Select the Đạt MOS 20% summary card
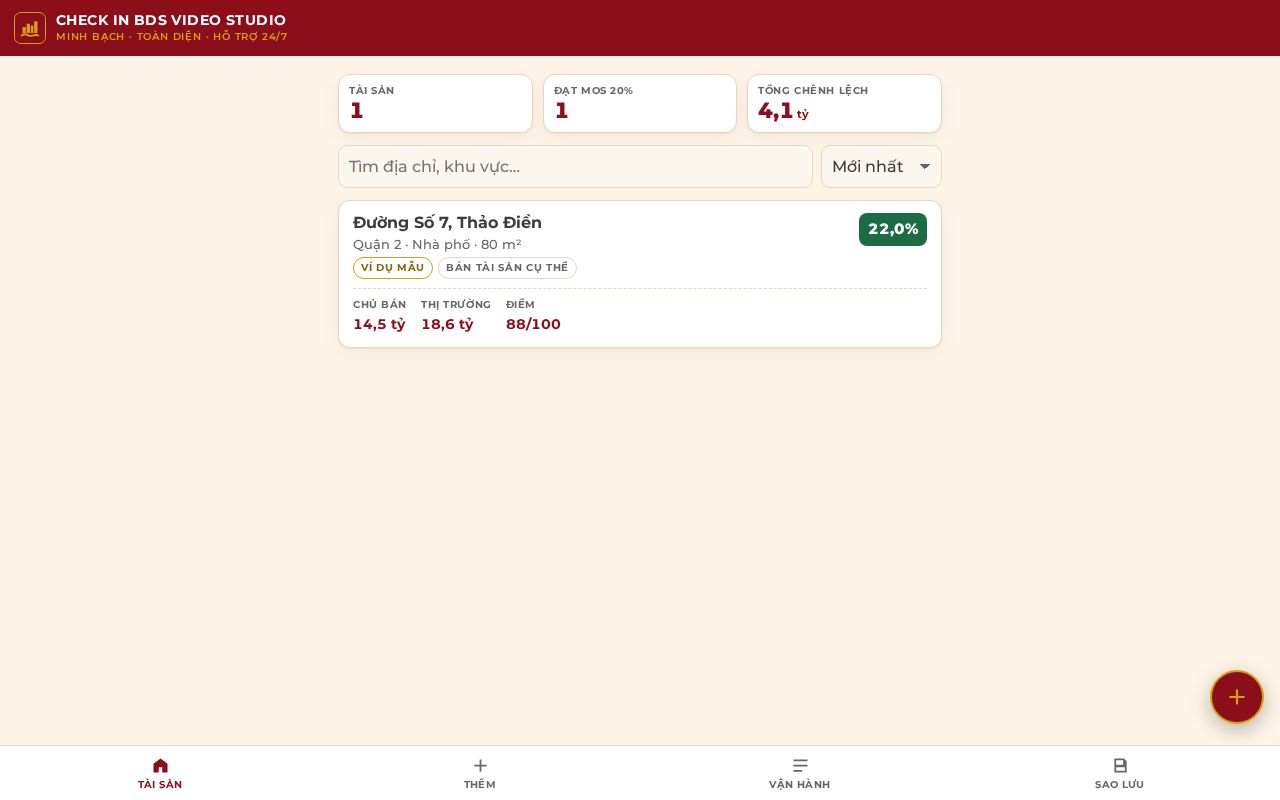 tap(640, 103)
